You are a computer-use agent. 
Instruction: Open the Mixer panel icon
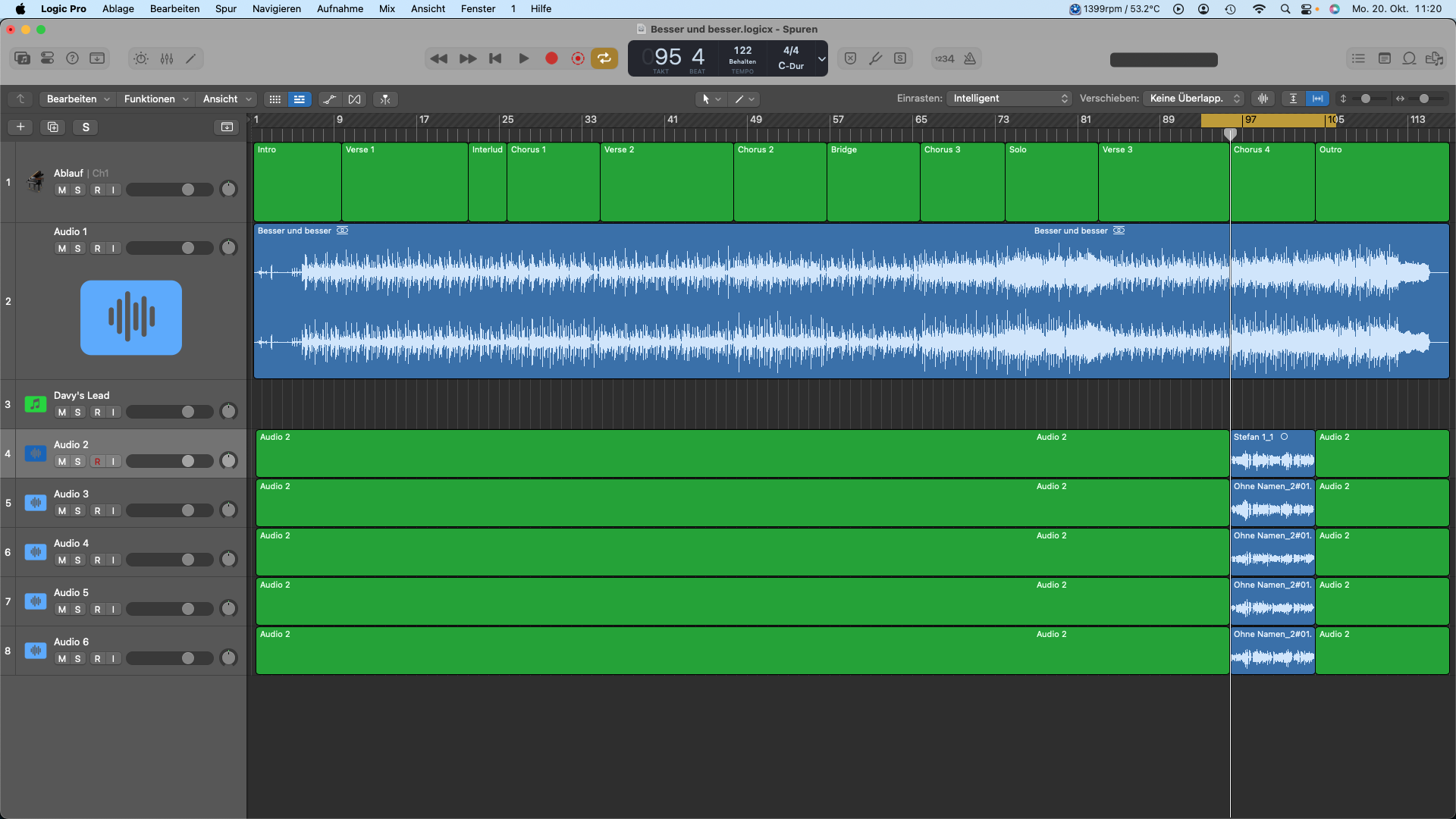coord(167,58)
